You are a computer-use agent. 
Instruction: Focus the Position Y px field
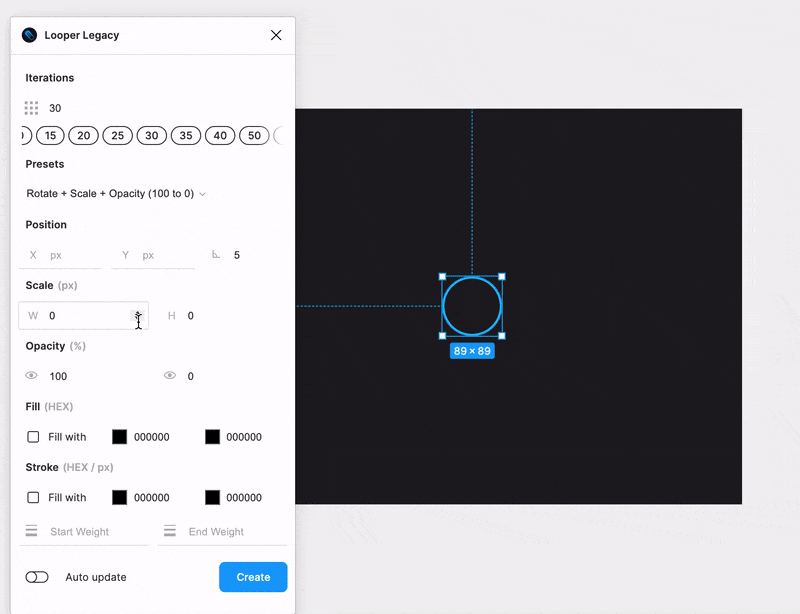click(153, 255)
